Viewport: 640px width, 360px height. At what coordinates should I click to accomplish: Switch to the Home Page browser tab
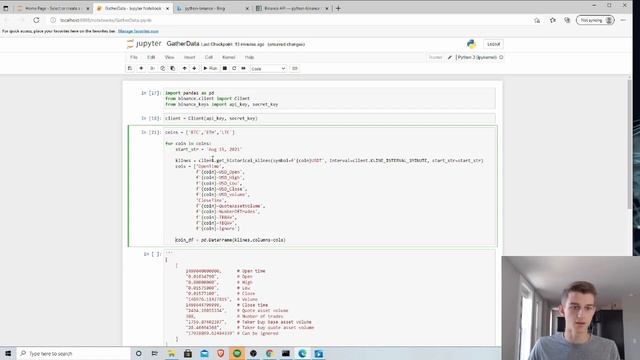point(53,8)
